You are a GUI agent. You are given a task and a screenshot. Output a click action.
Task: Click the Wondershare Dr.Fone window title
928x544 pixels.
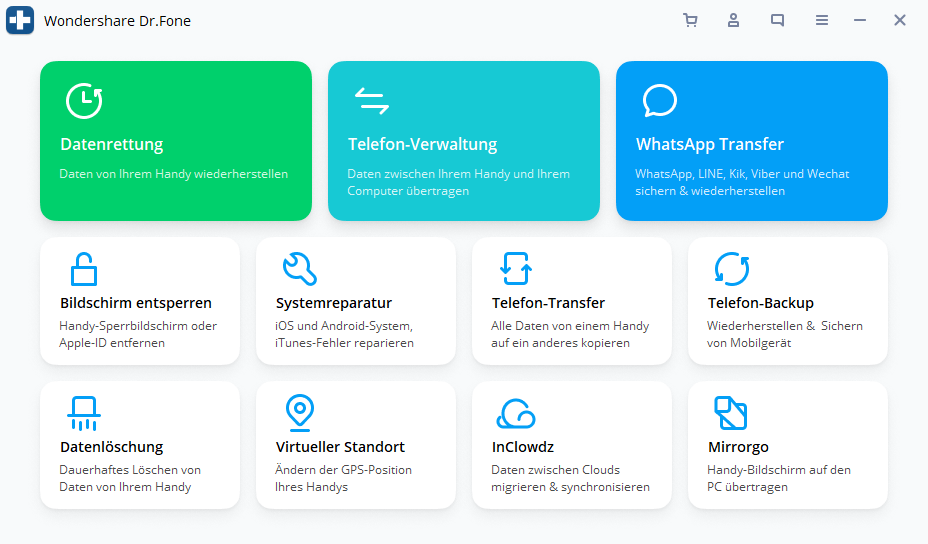tap(117, 21)
